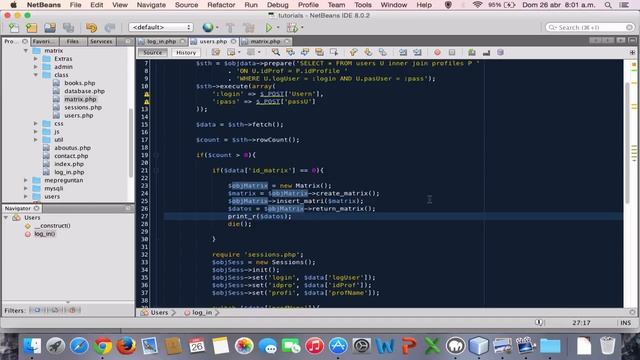Toggle Bookmark icon in editor toolbar
640x360 pixels.
pos(382,52)
